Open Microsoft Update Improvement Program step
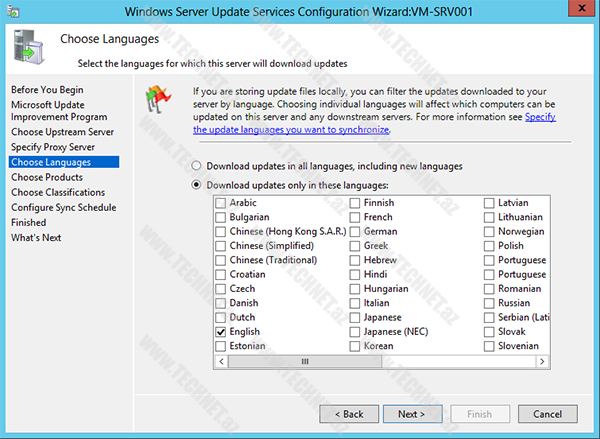This screenshot has width=600, height=439. [x=59, y=111]
